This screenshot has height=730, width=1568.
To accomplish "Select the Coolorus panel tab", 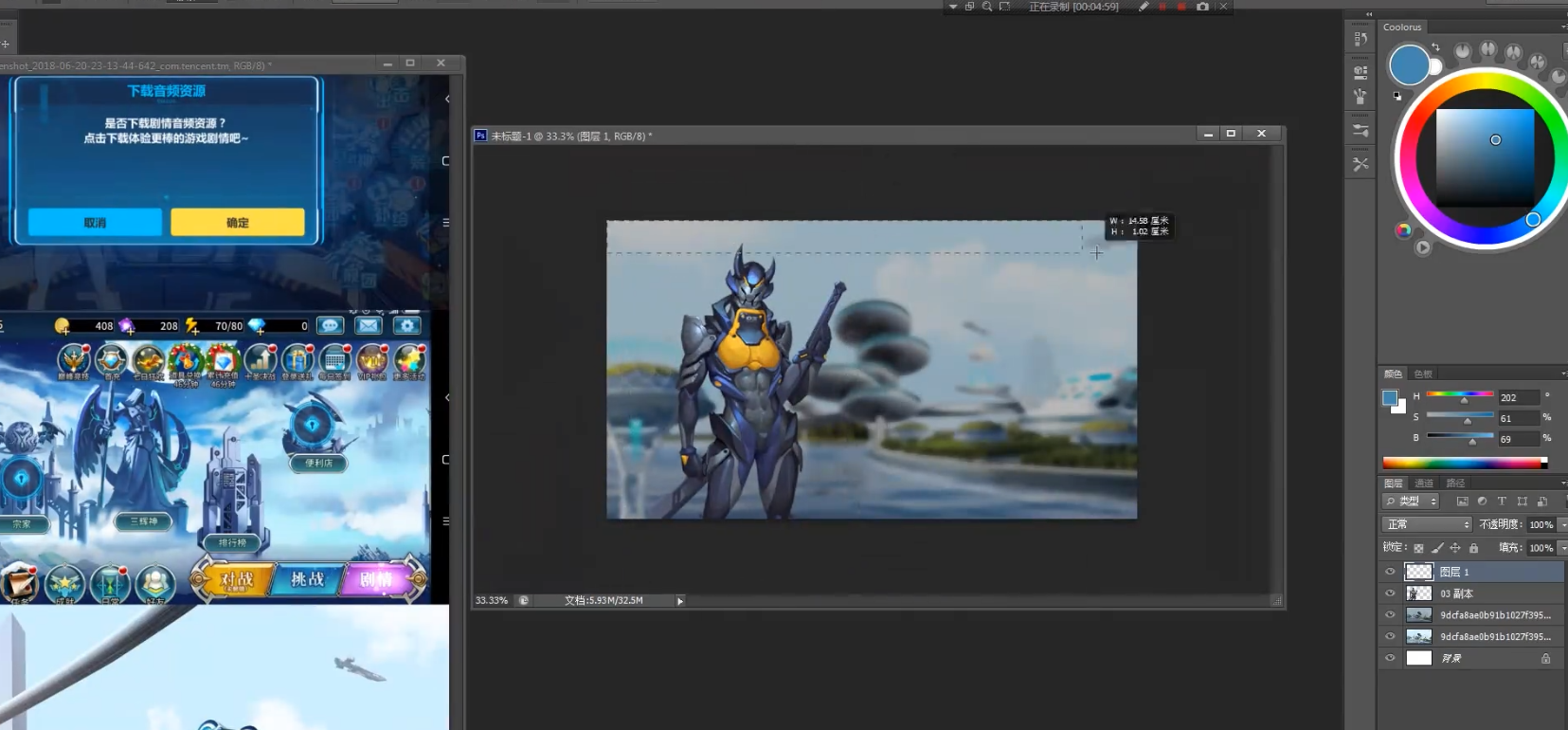I will pos(1402,27).
